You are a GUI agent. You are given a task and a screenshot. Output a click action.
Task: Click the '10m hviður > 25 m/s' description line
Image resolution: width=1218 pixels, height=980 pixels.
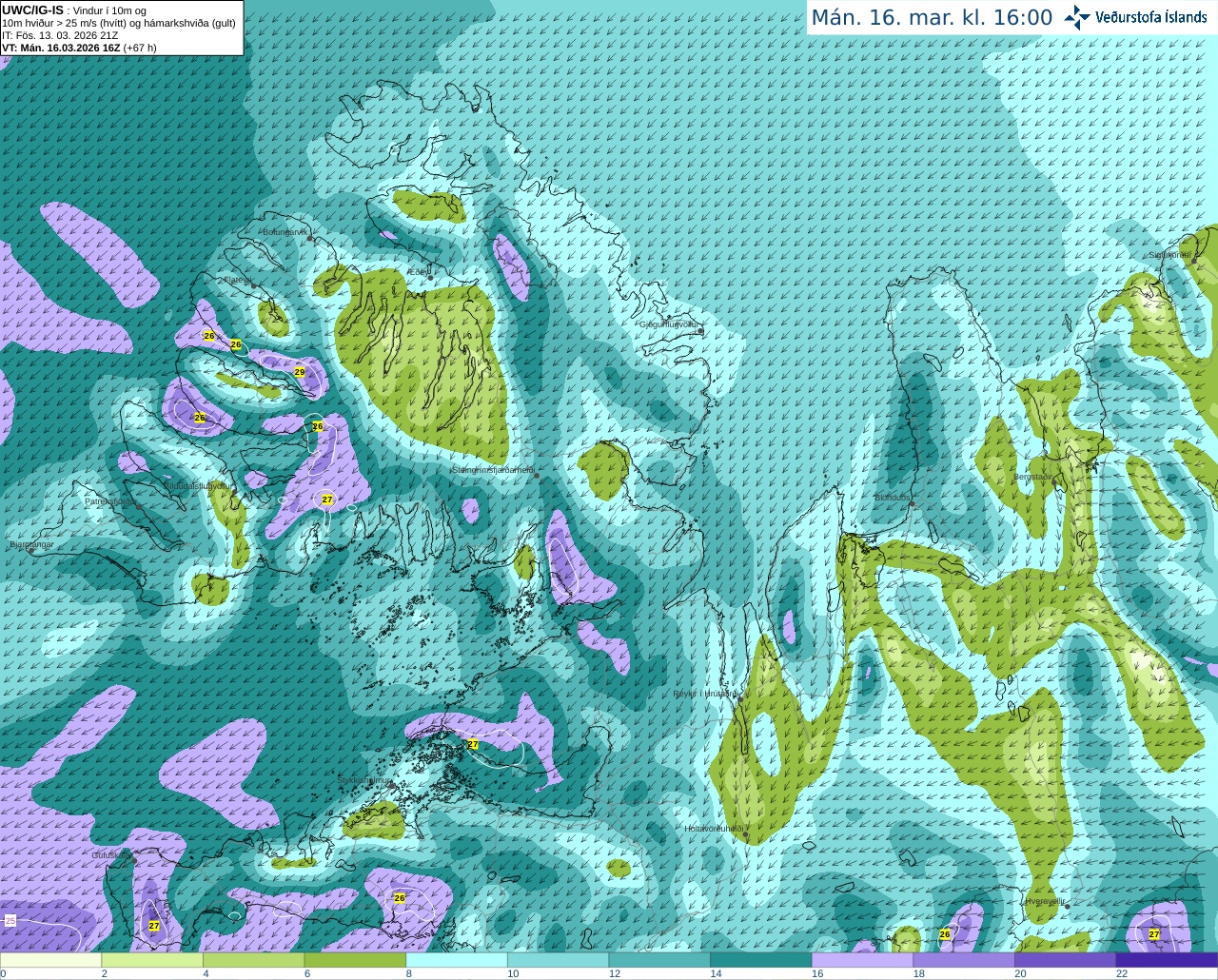(119, 23)
